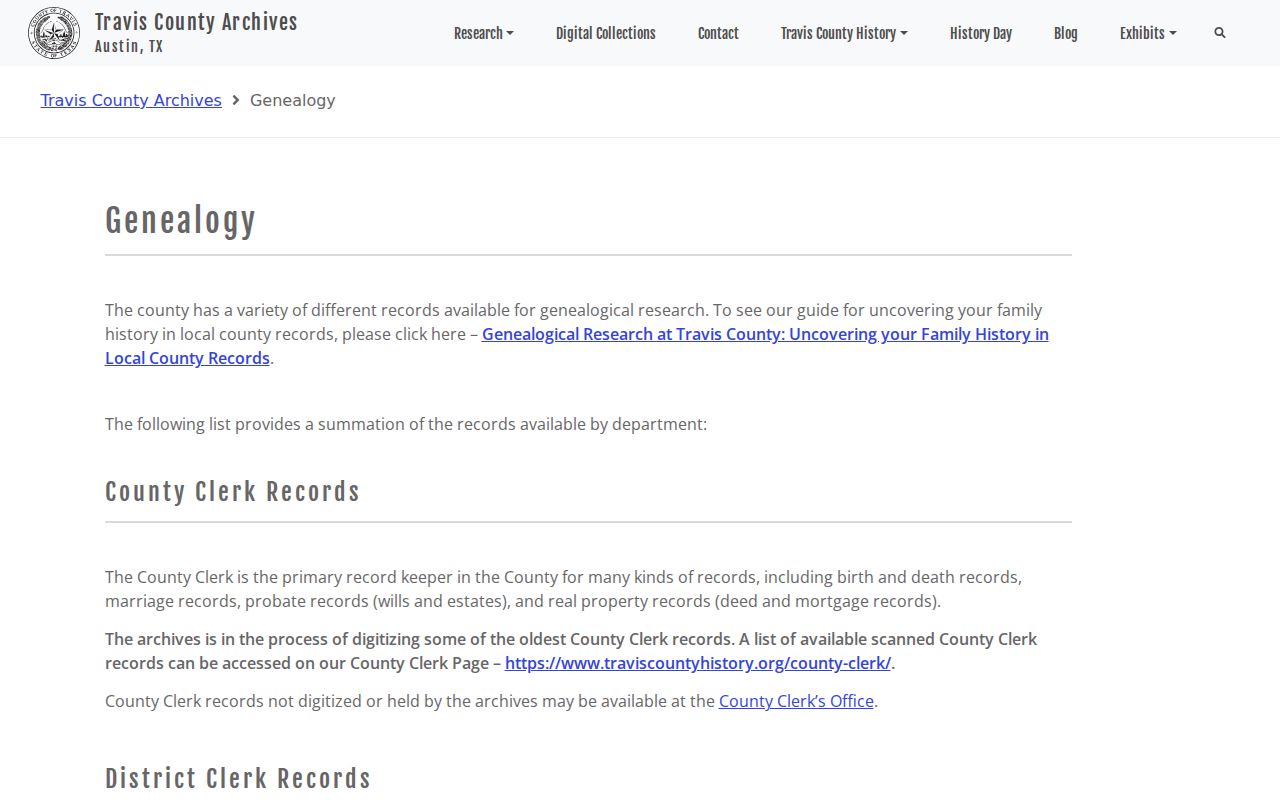1280x800 pixels.
Task: Expand the Exhibits dropdown menu
Action: [1148, 33]
